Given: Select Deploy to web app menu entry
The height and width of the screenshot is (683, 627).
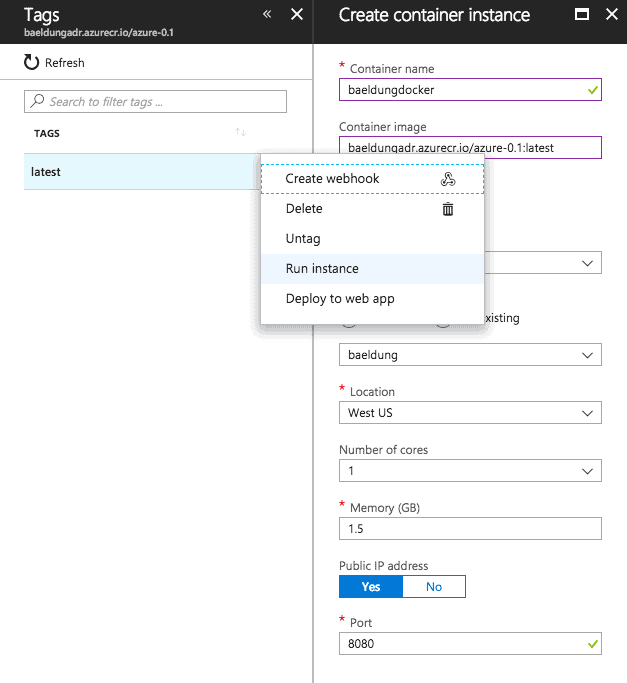Looking at the screenshot, I should (340, 299).
